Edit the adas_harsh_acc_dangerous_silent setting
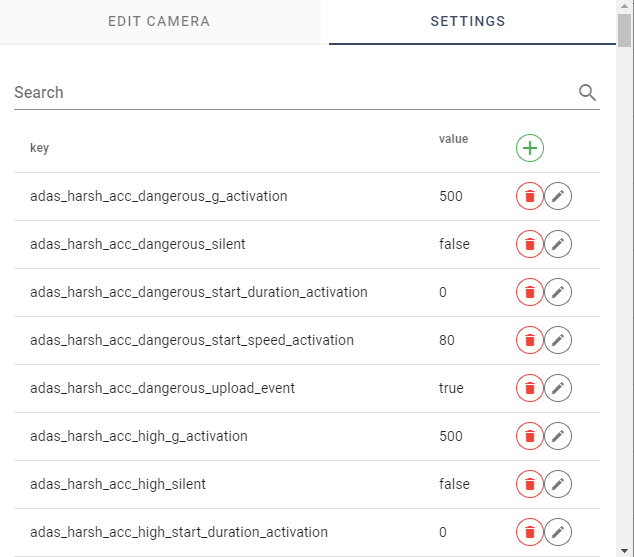 pos(559,244)
